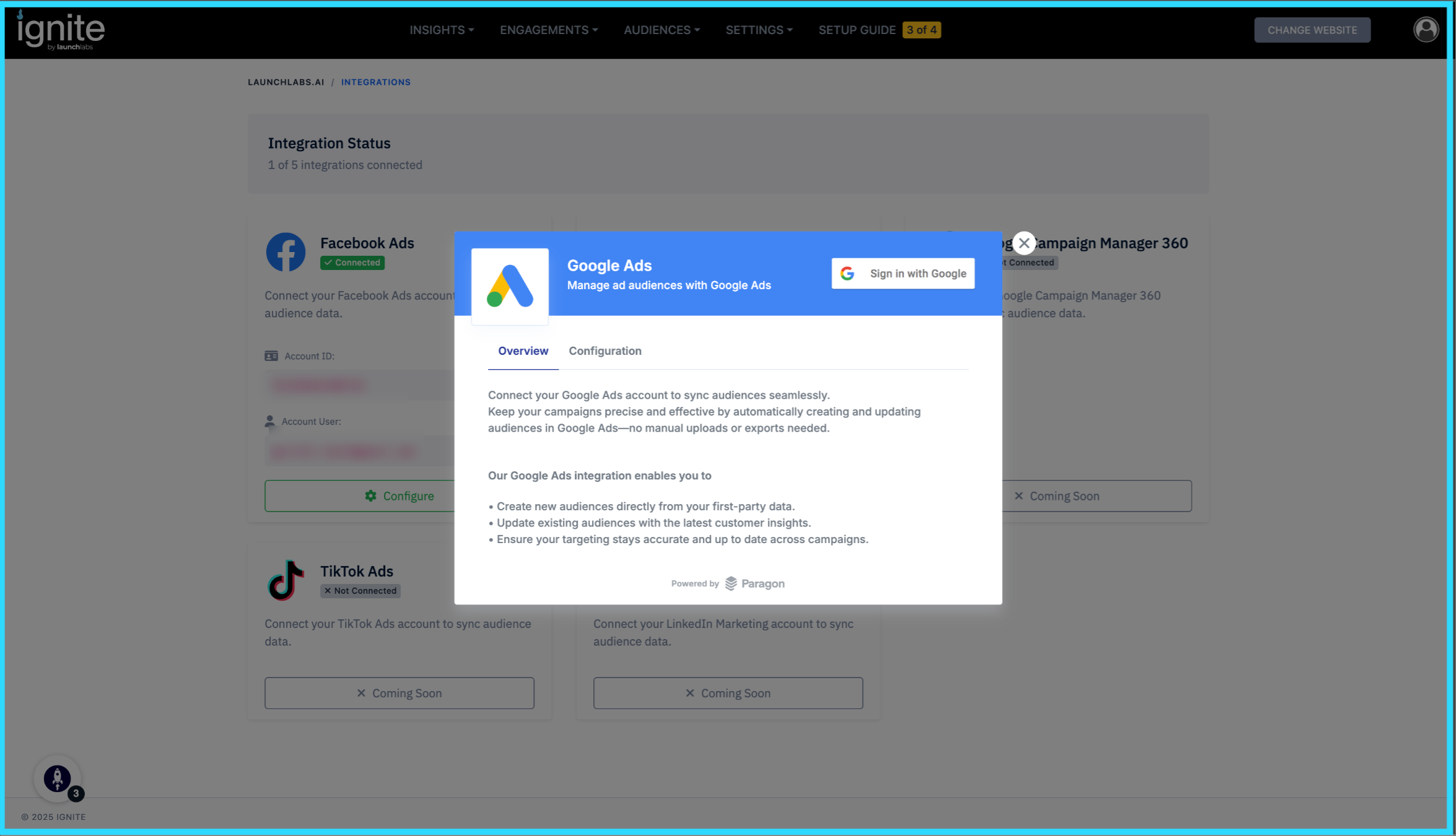Viewport: 1456px width, 836px height.
Task: Open the Audiences dropdown menu
Action: (661, 30)
